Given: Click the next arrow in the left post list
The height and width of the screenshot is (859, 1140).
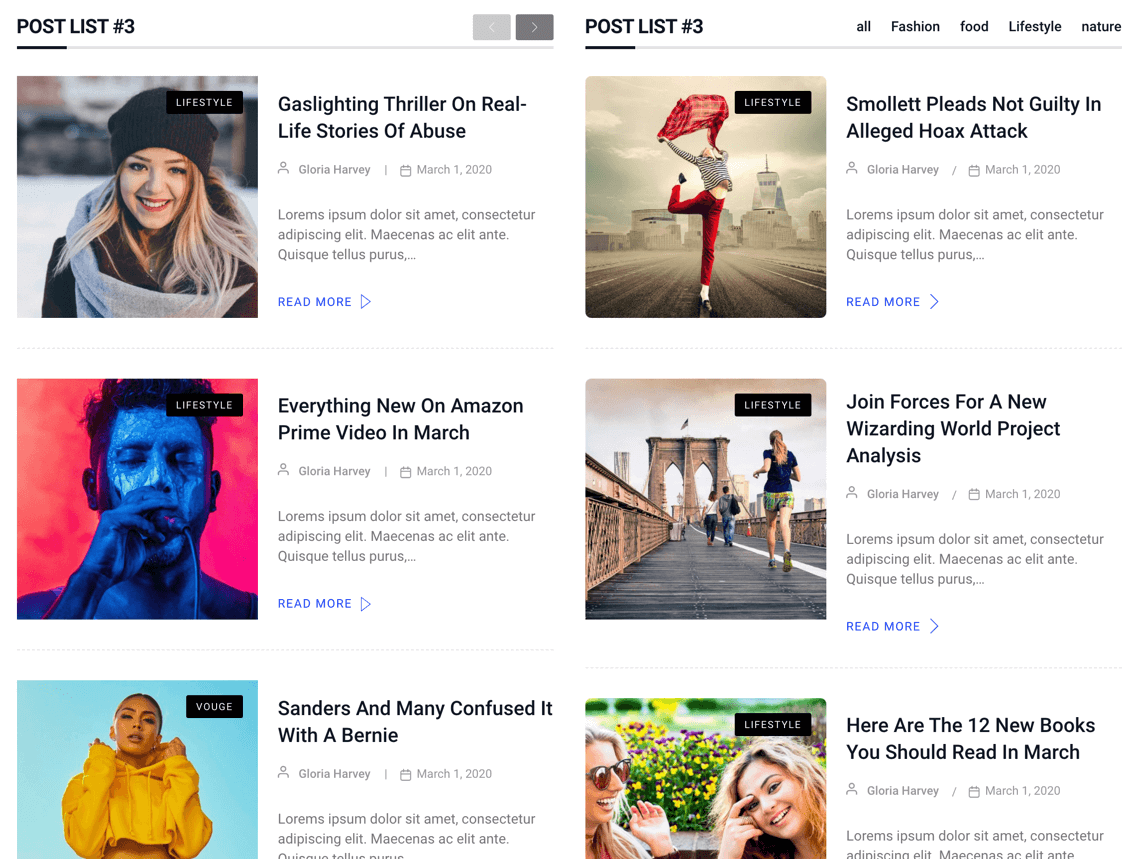Looking at the screenshot, I should click(x=534, y=27).
